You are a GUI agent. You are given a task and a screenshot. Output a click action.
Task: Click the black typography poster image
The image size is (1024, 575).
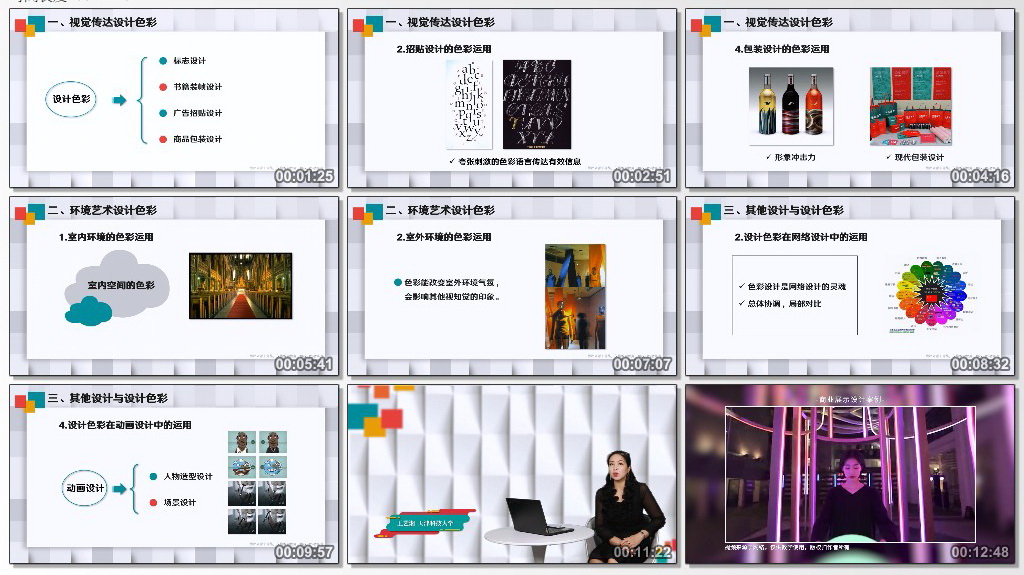tap(537, 105)
